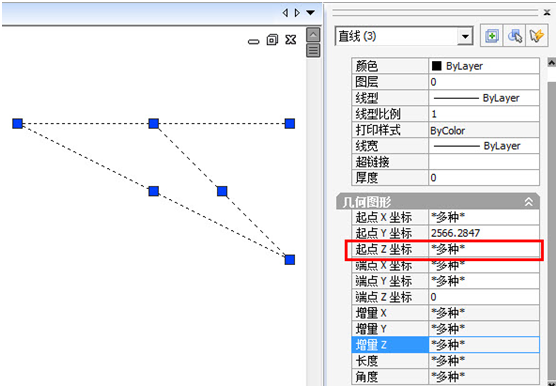The height and width of the screenshot is (388, 558).
Task: Toggle PICKADD value icon
Action: pyautogui.click(x=491, y=36)
